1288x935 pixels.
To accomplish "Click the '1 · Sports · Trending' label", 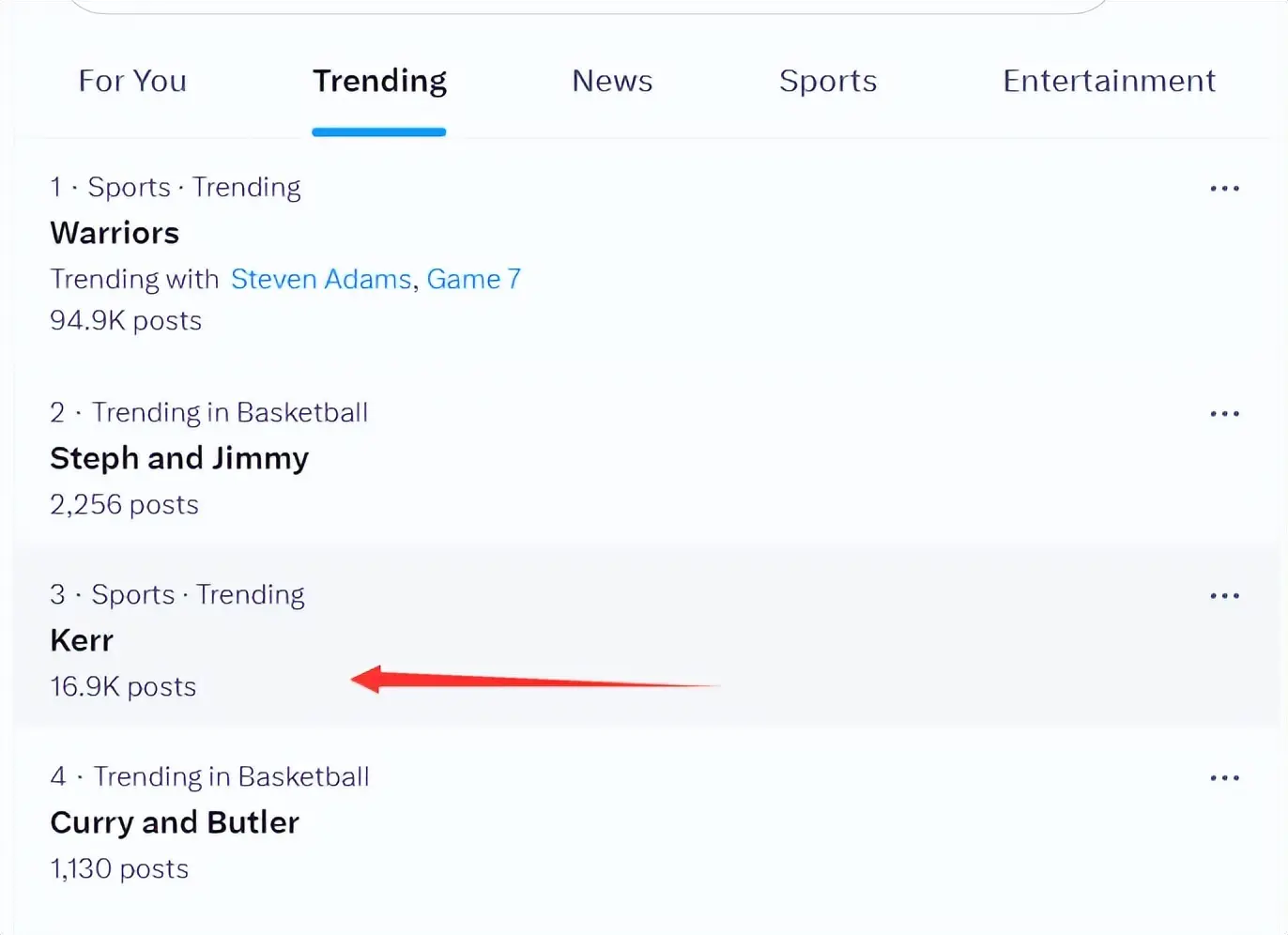I will pos(176,188).
